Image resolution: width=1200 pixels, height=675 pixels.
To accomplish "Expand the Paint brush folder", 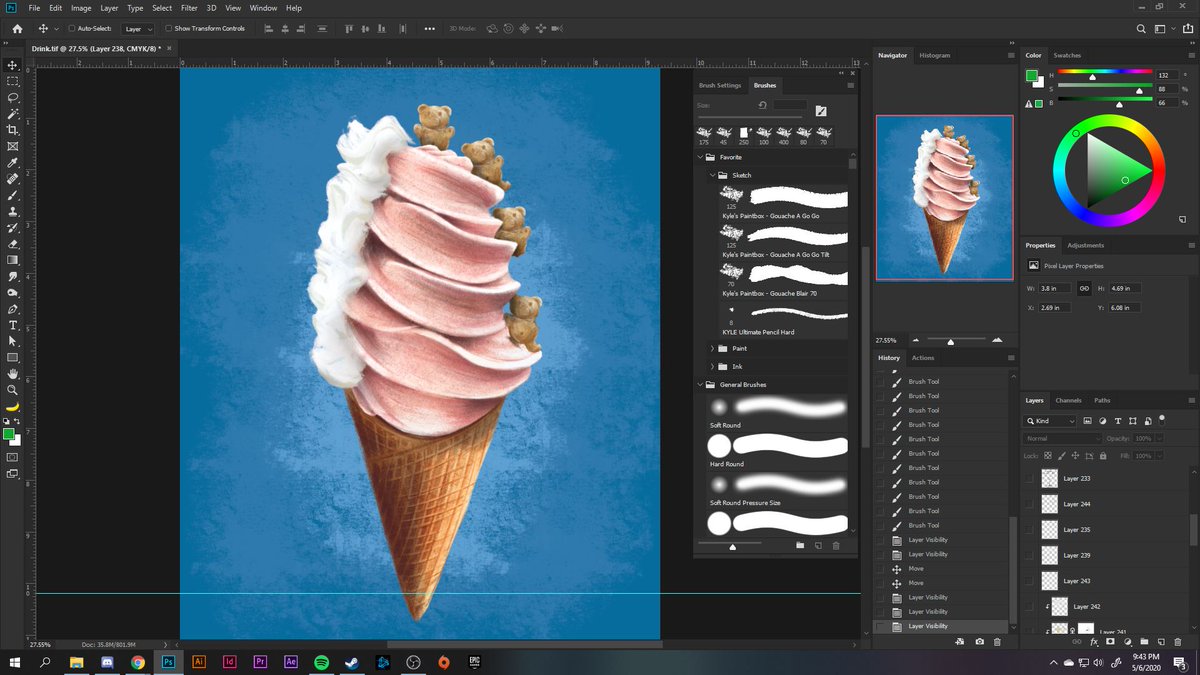I will tap(713, 349).
